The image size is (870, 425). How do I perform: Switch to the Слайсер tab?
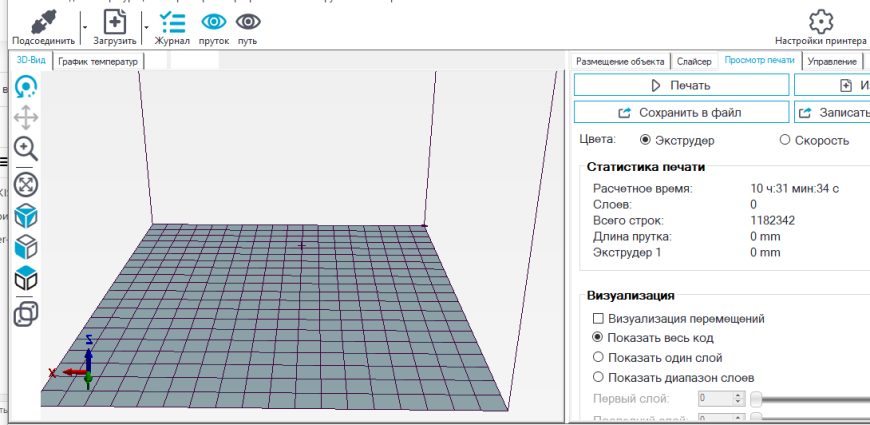click(x=694, y=61)
